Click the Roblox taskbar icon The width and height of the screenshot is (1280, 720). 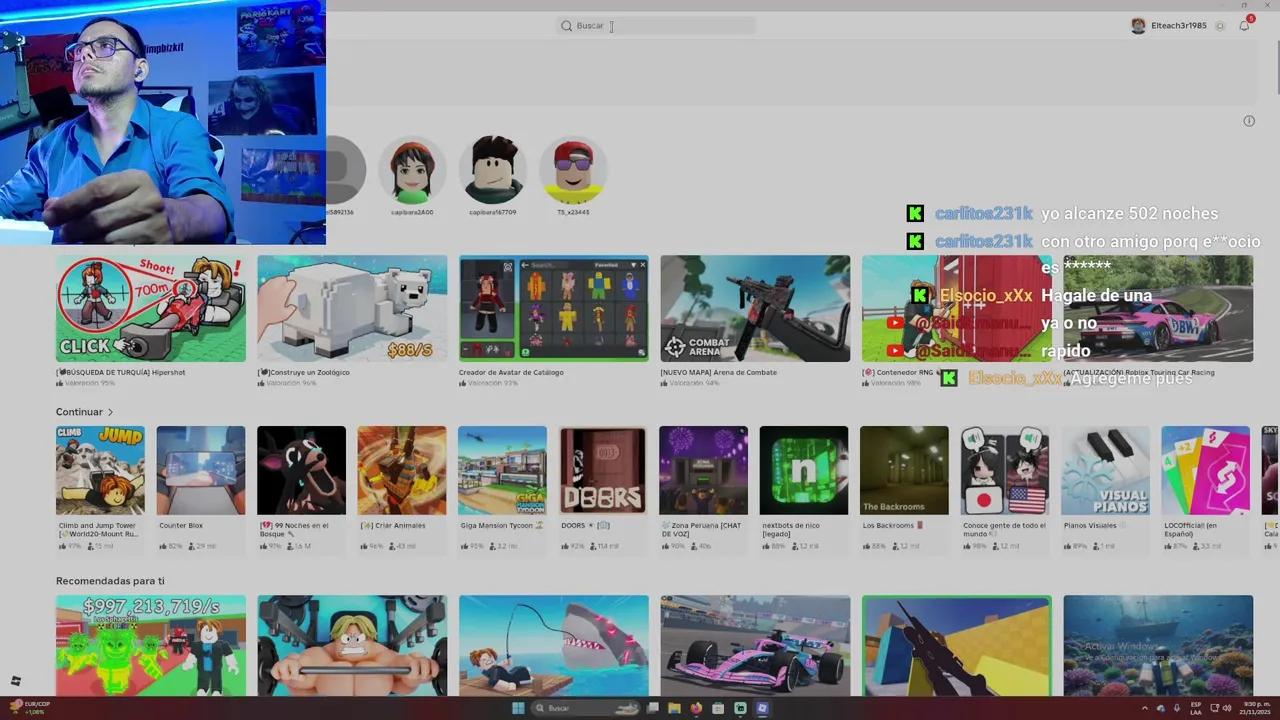762,708
